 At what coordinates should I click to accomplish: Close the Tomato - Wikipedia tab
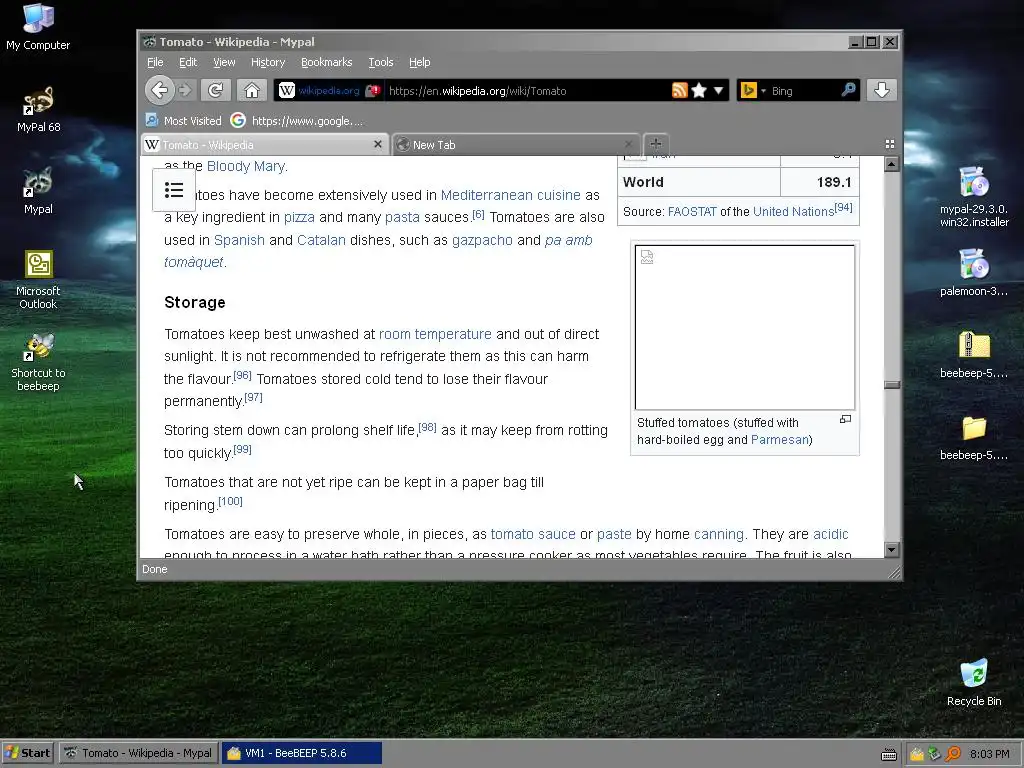pyautogui.click(x=377, y=144)
